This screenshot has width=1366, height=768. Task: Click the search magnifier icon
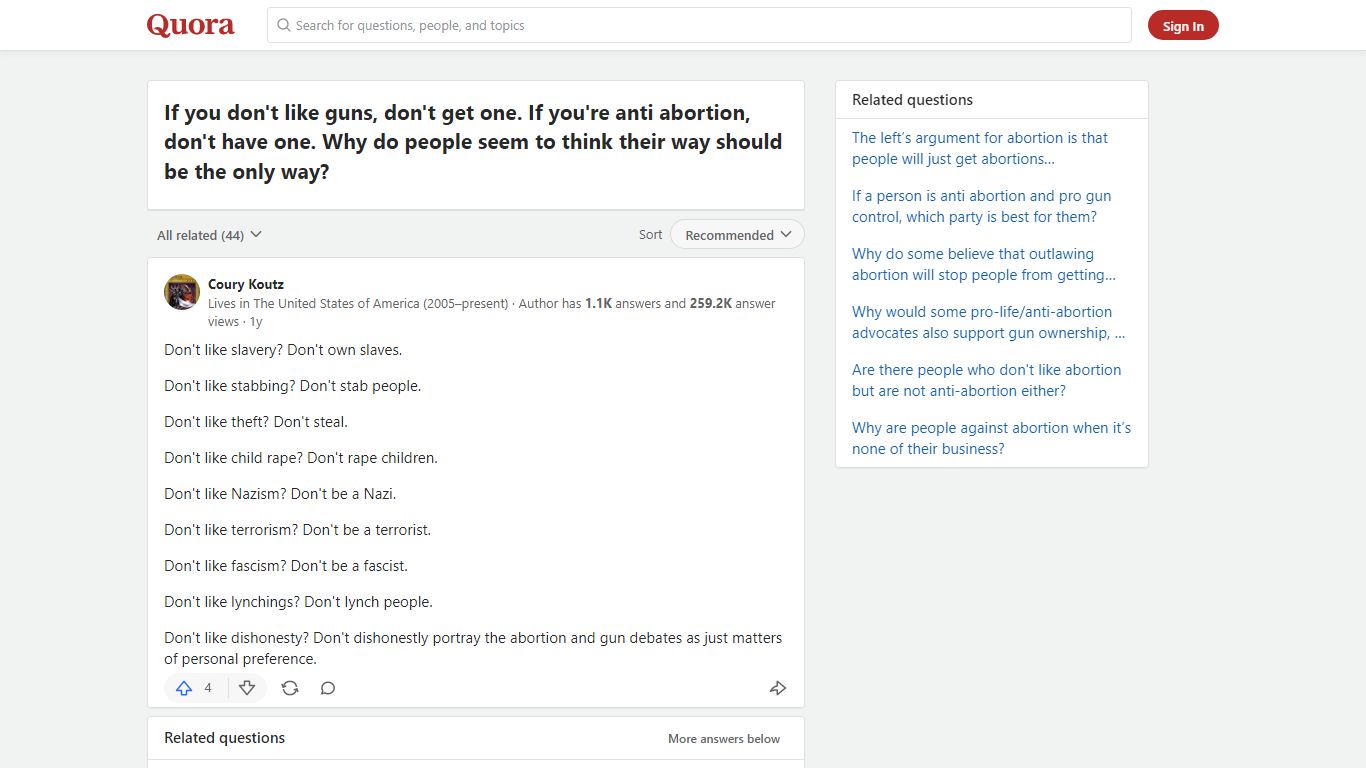284,25
